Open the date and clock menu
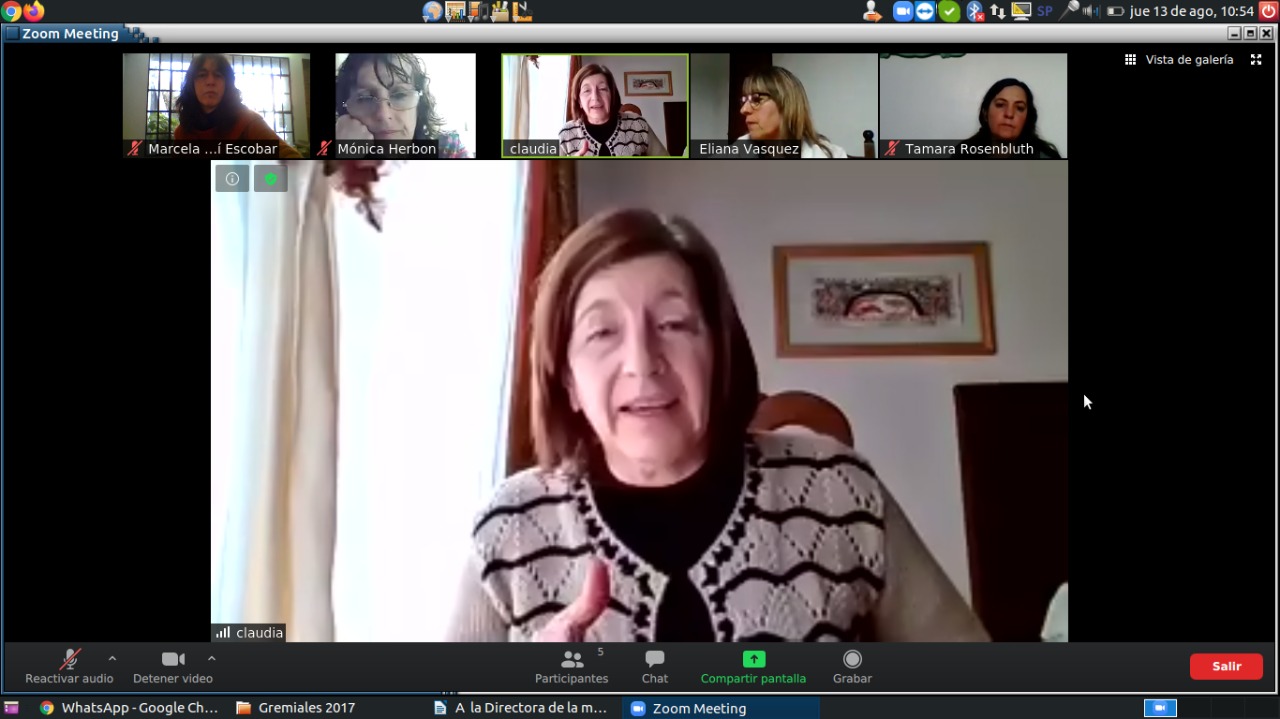The height and width of the screenshot is (719, 1280). pos(1191,11)
